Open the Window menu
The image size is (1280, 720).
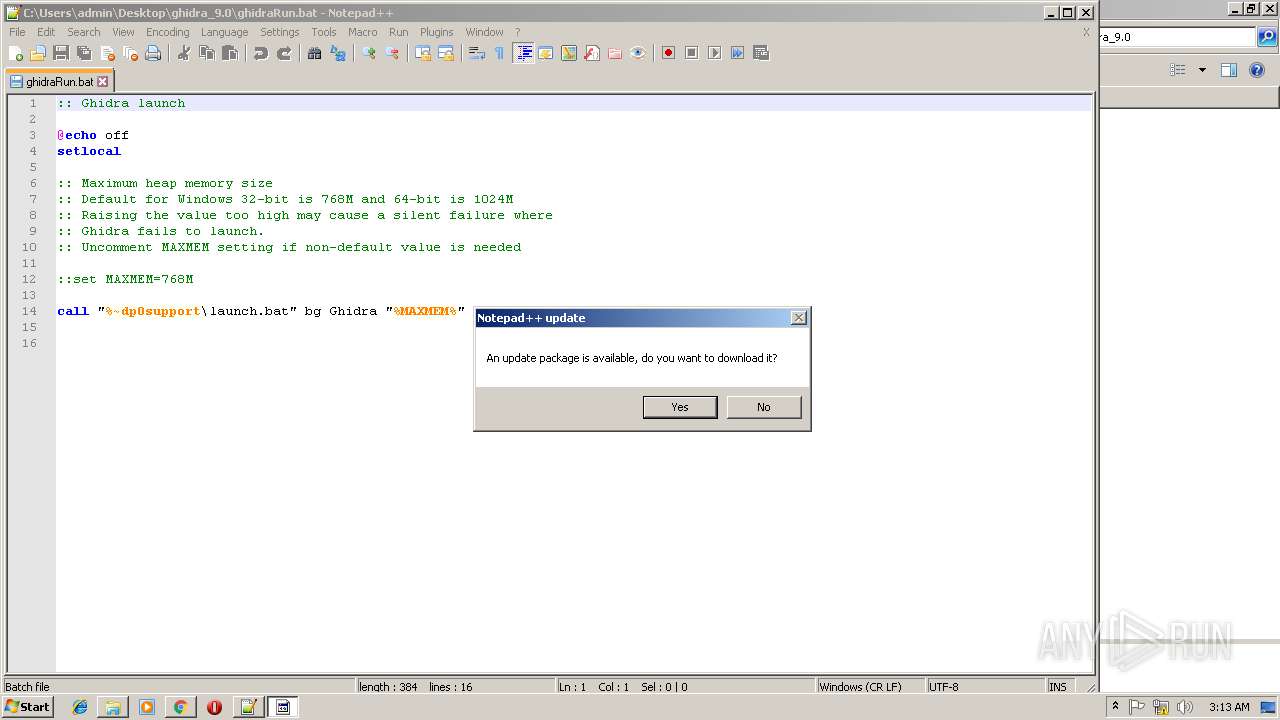[x=485, y=32]
